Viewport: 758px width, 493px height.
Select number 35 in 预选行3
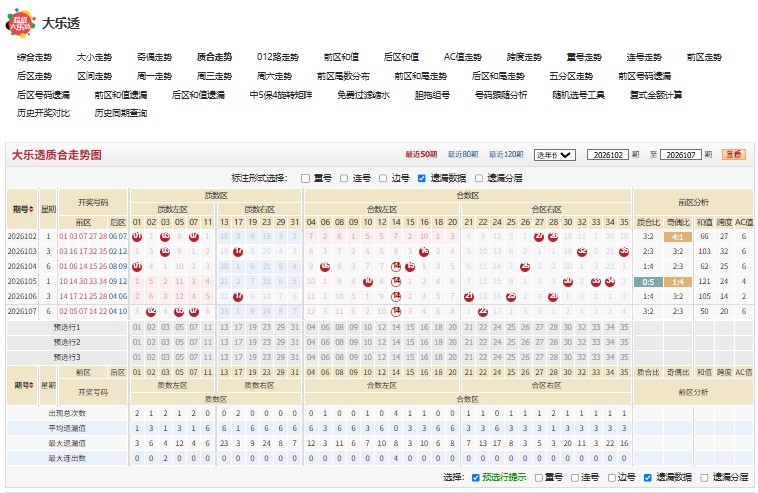pos(624,357)
